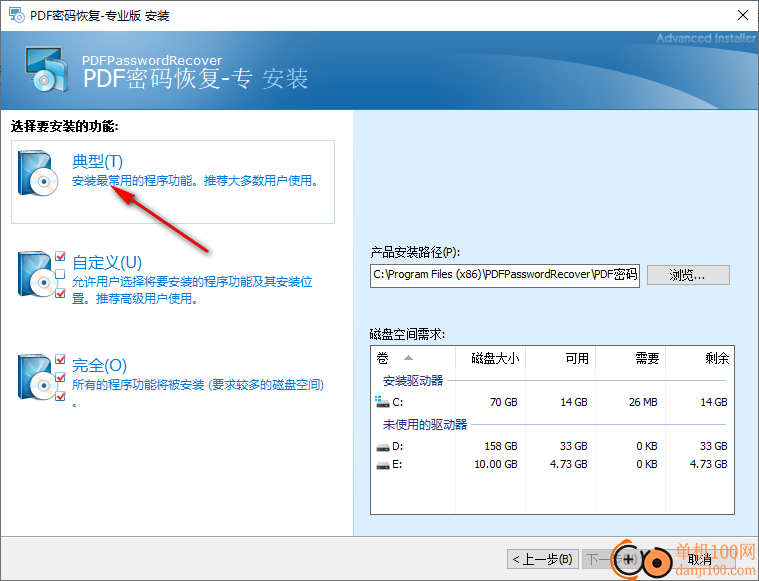759x581 pixels.
Task: Click the 158 GB disk size cell
Action: tap(501, 446)
